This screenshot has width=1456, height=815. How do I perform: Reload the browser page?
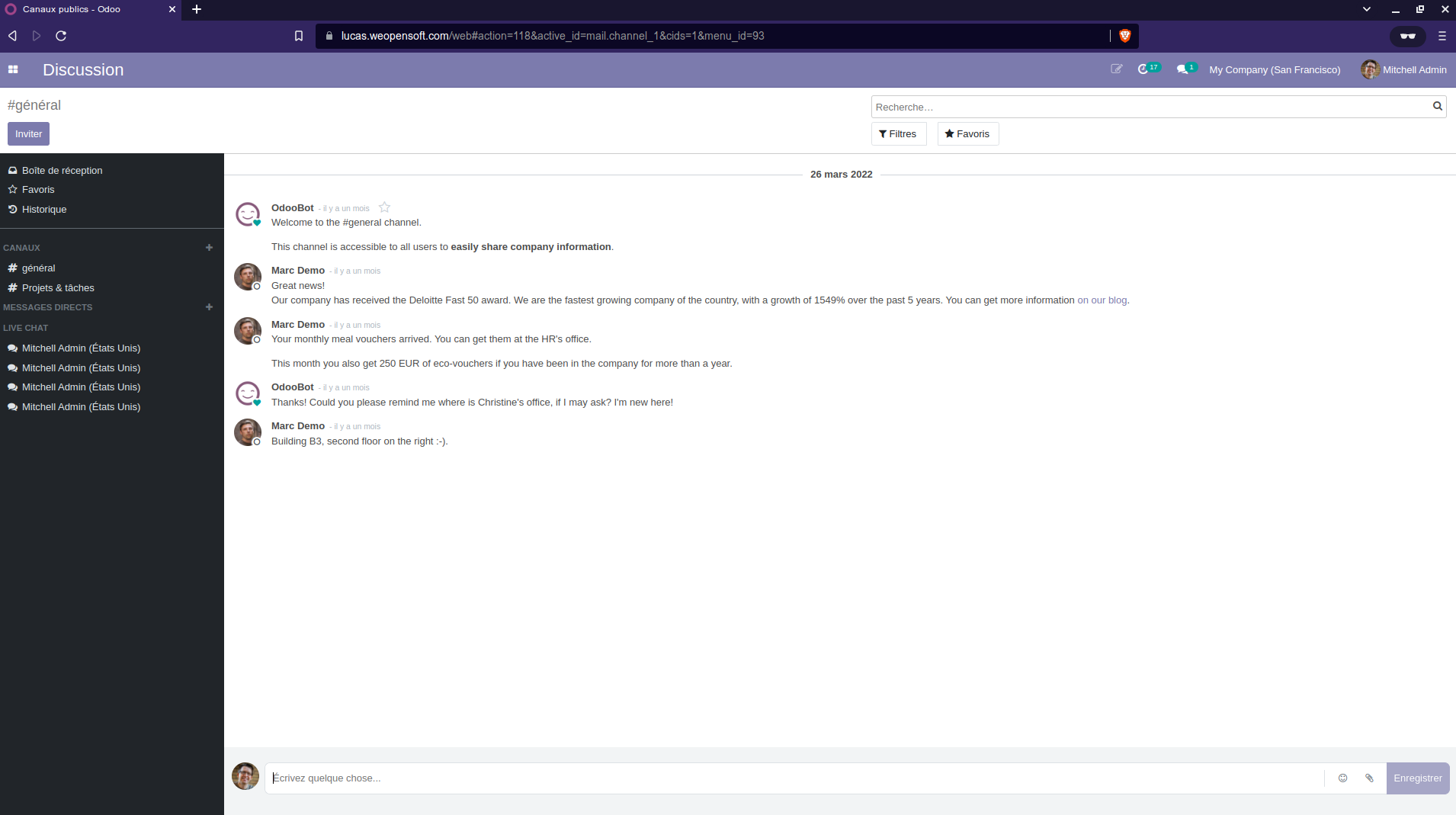[61, 36]
